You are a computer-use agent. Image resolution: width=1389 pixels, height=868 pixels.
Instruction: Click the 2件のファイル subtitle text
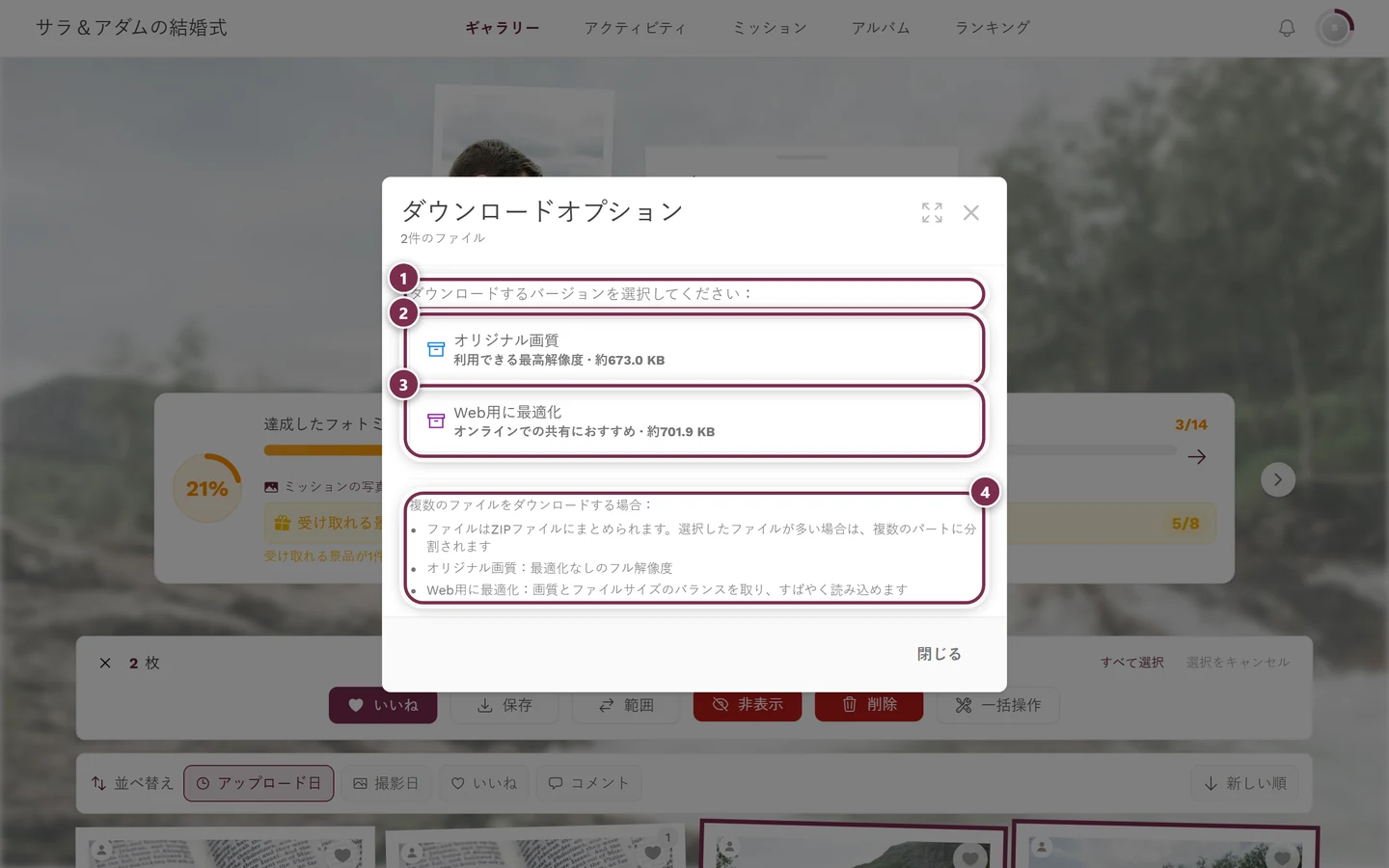pyautogui.click(x=443, y=238)
